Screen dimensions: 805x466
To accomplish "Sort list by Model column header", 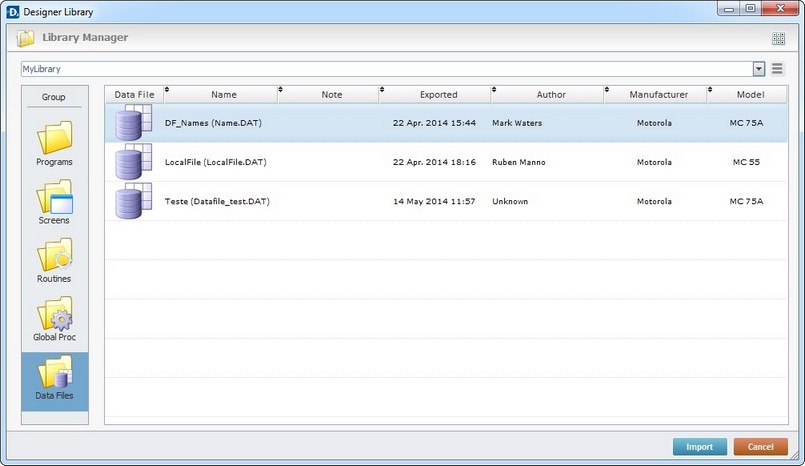I will (x=751, y=94).
